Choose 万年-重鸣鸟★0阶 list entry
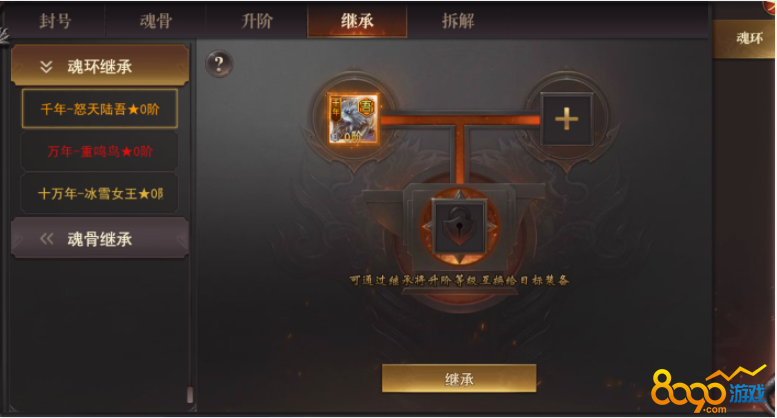The width and height of the screenshot is (777, 418). click(100, 151)
